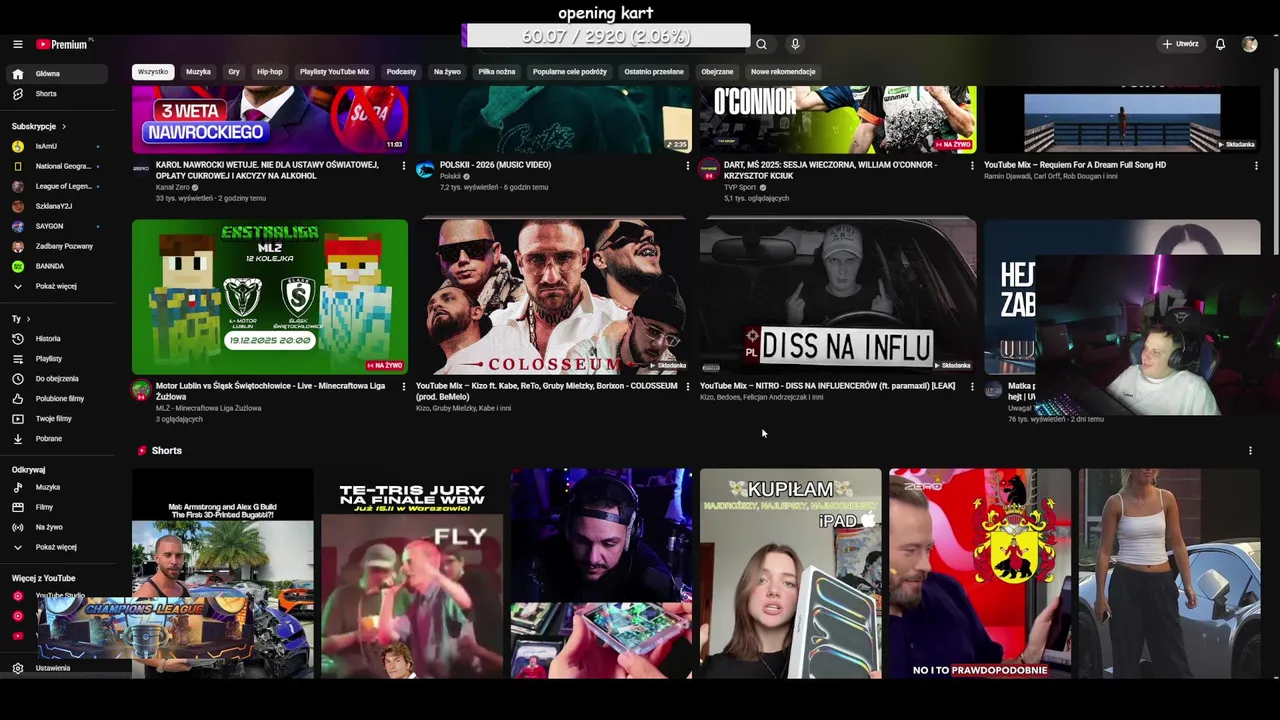Select the Wszystko filter chip
Viewport: 1280px width, 720px height.
click(153, 72)
